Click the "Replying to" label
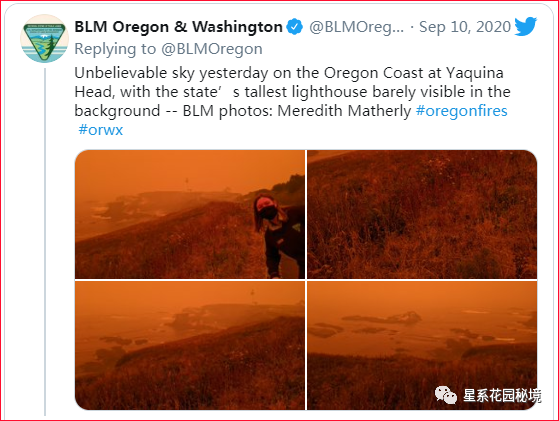The height and width of the screenshot is (421, 559). (x=115, y=49)
